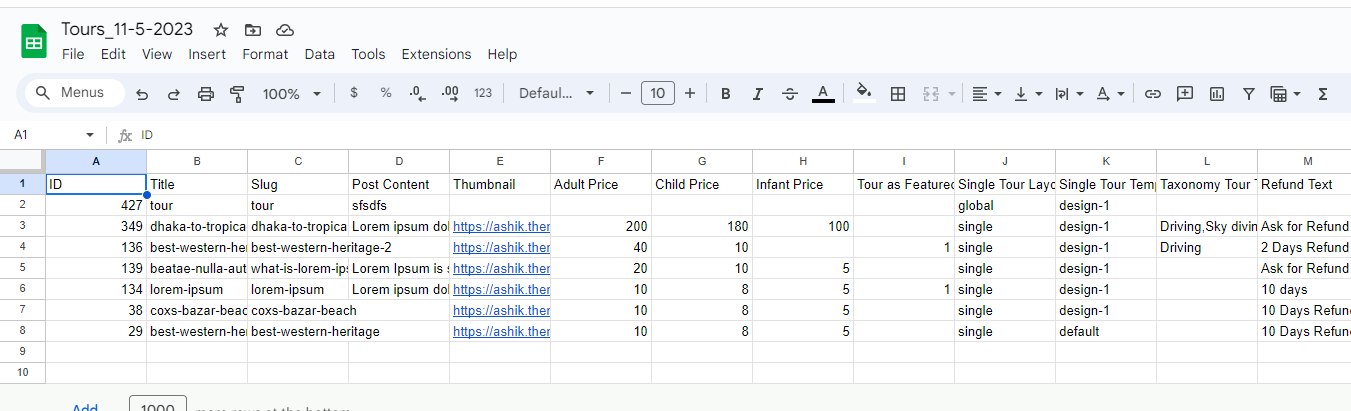
Task: Open the Format menu
Action: tap(265, 54)
